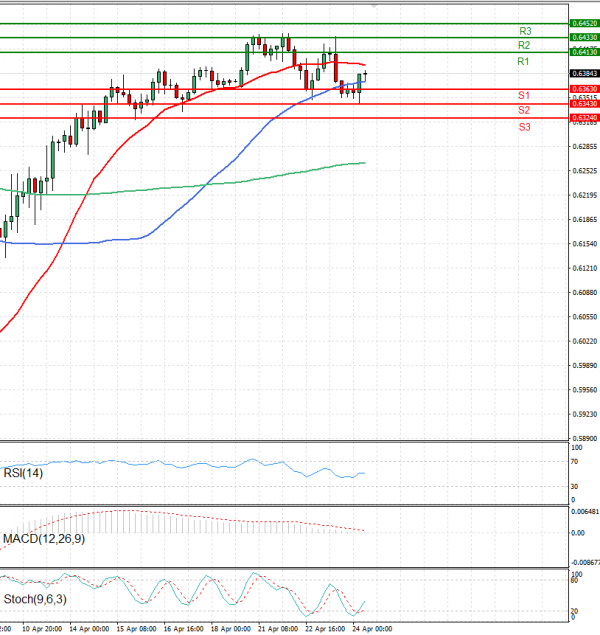The height and width of the screenshot is (635, 600).
Task: Select the 0.64520 green price tag
Action: [x=585, y=23]
